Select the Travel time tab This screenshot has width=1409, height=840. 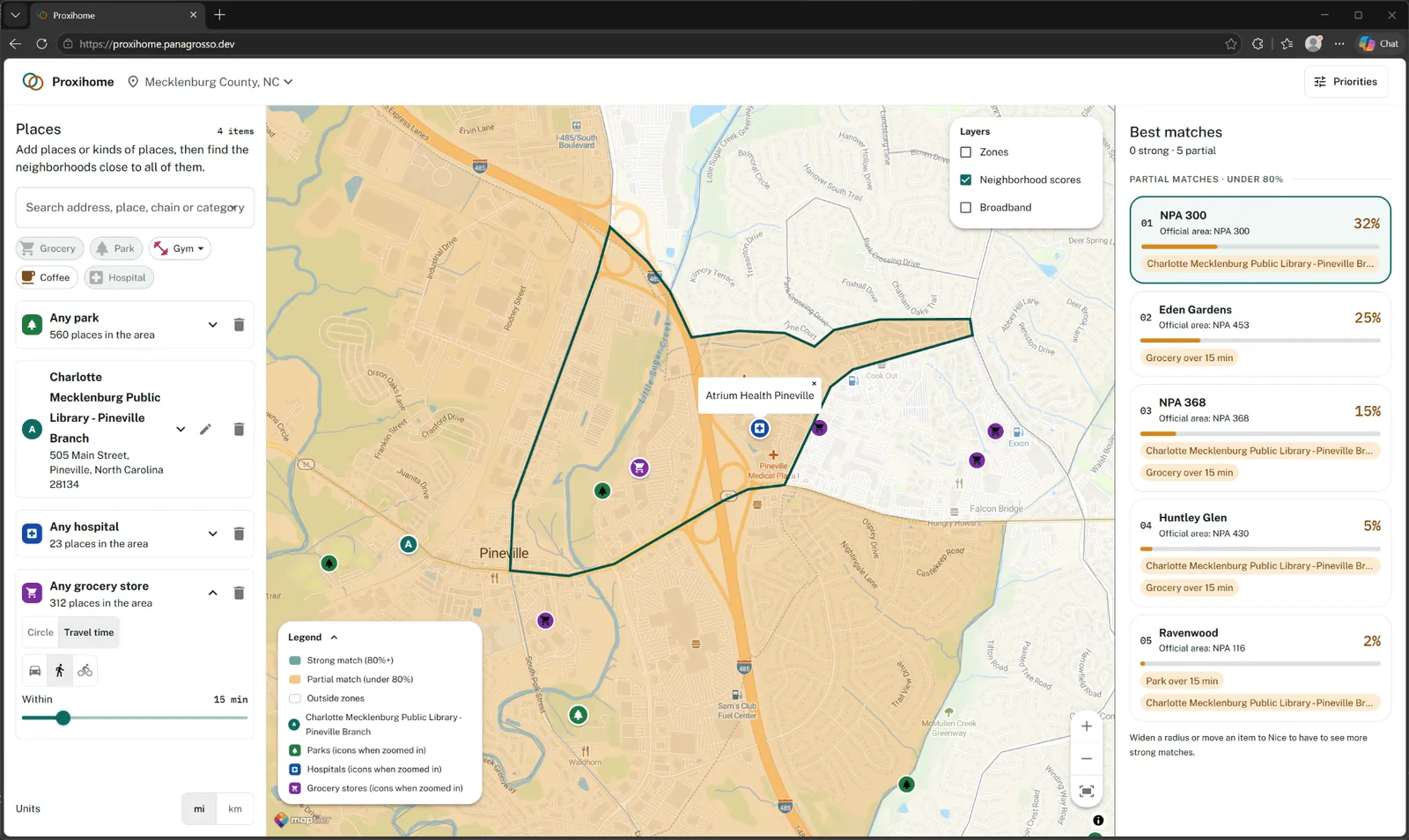(x=89, y=632)
